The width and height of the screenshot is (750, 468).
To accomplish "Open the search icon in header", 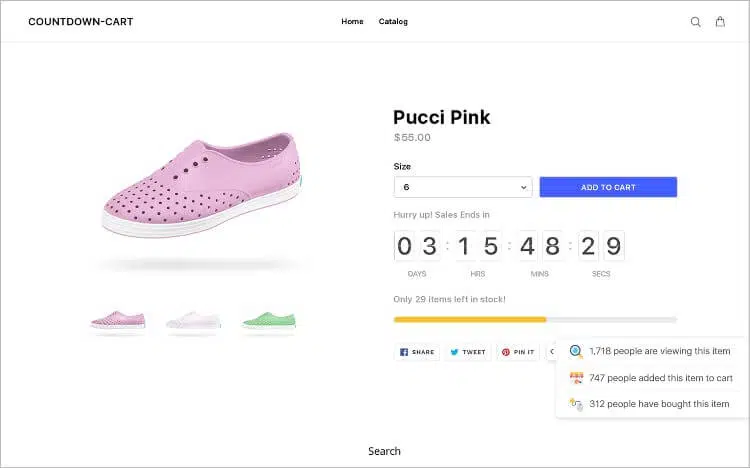I will tap(695, 22).
